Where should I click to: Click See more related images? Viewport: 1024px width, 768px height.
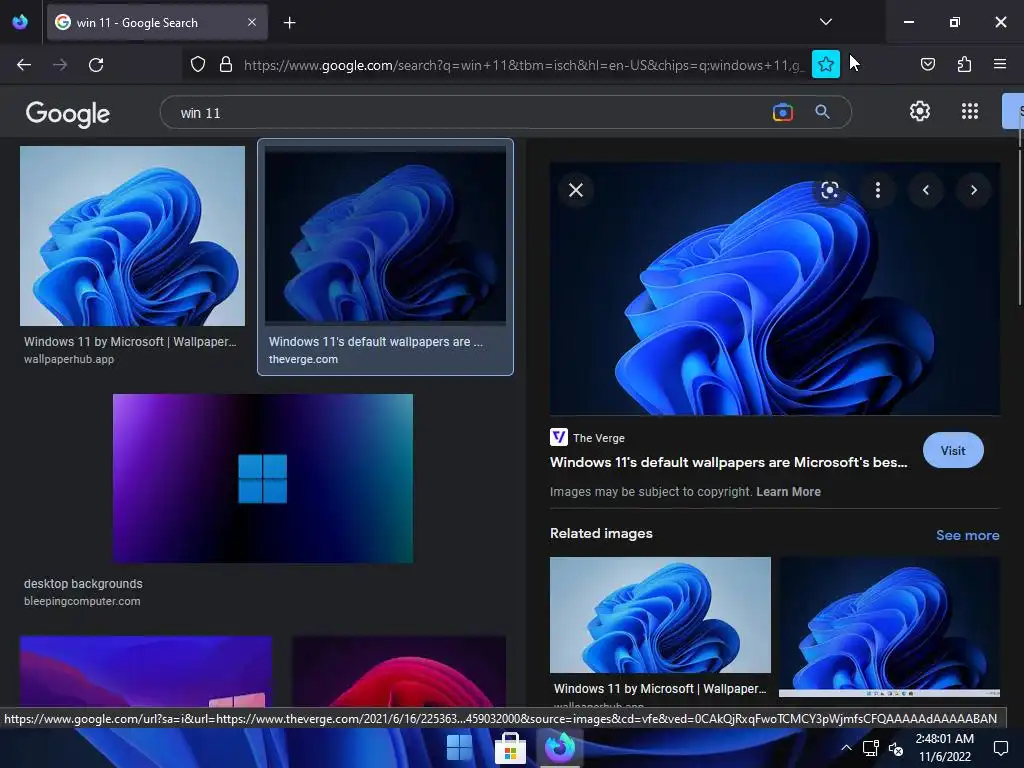click(967, 536)
